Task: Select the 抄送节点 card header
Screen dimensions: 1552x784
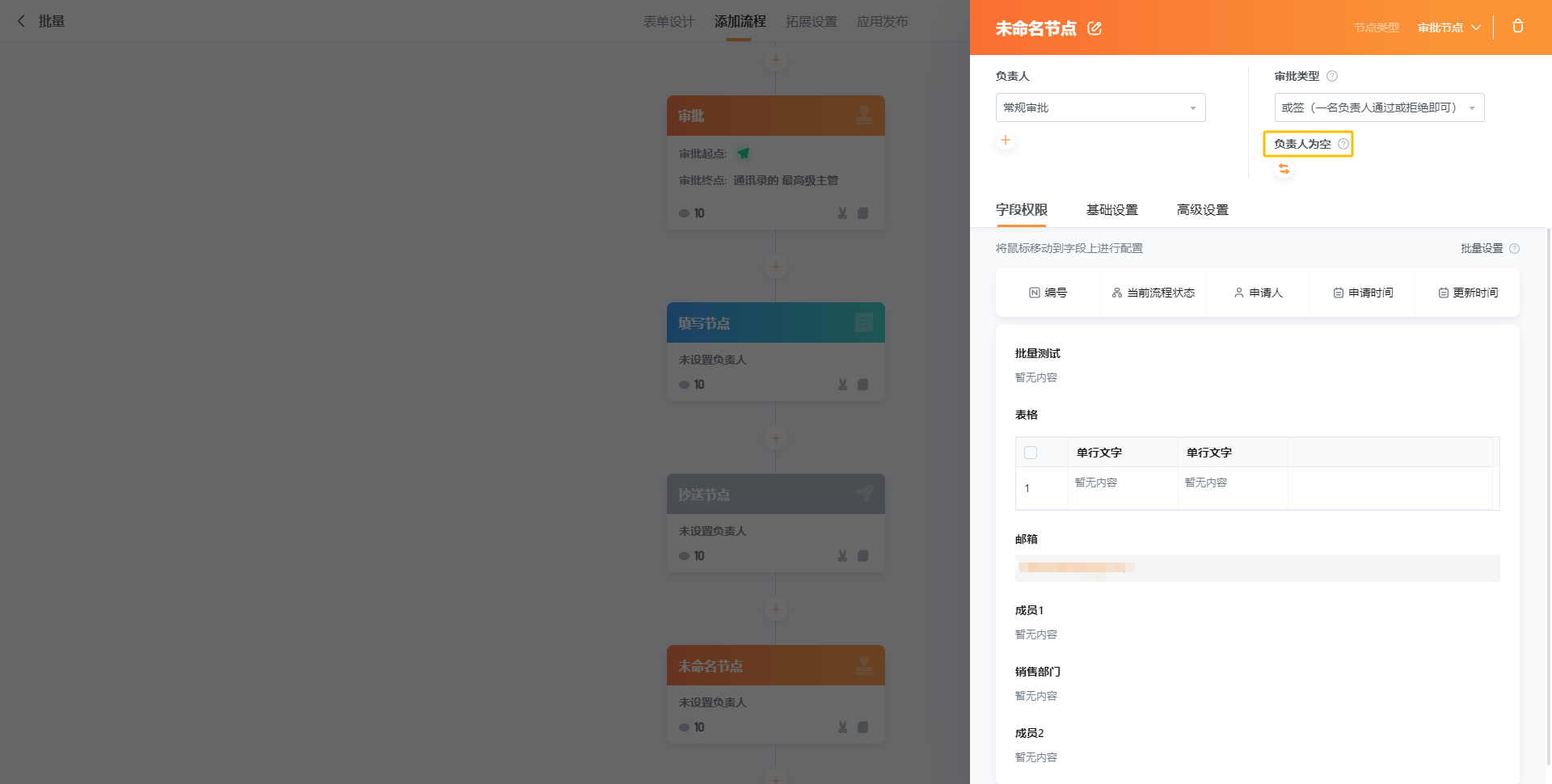Action: [776, 494]
